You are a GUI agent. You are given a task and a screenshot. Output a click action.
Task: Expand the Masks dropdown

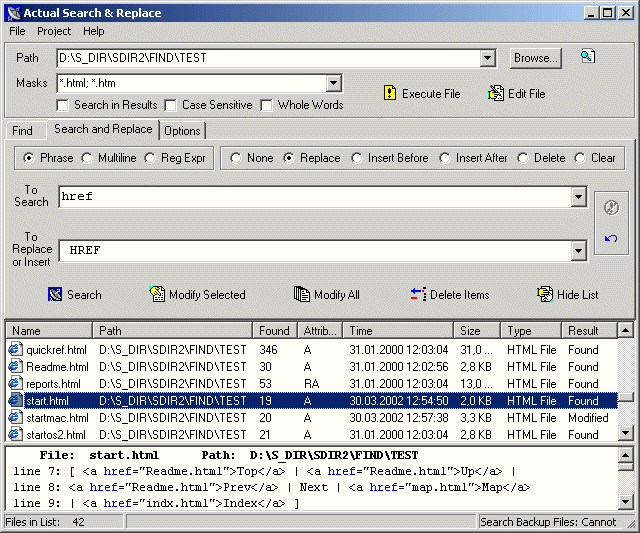(333, 83)
